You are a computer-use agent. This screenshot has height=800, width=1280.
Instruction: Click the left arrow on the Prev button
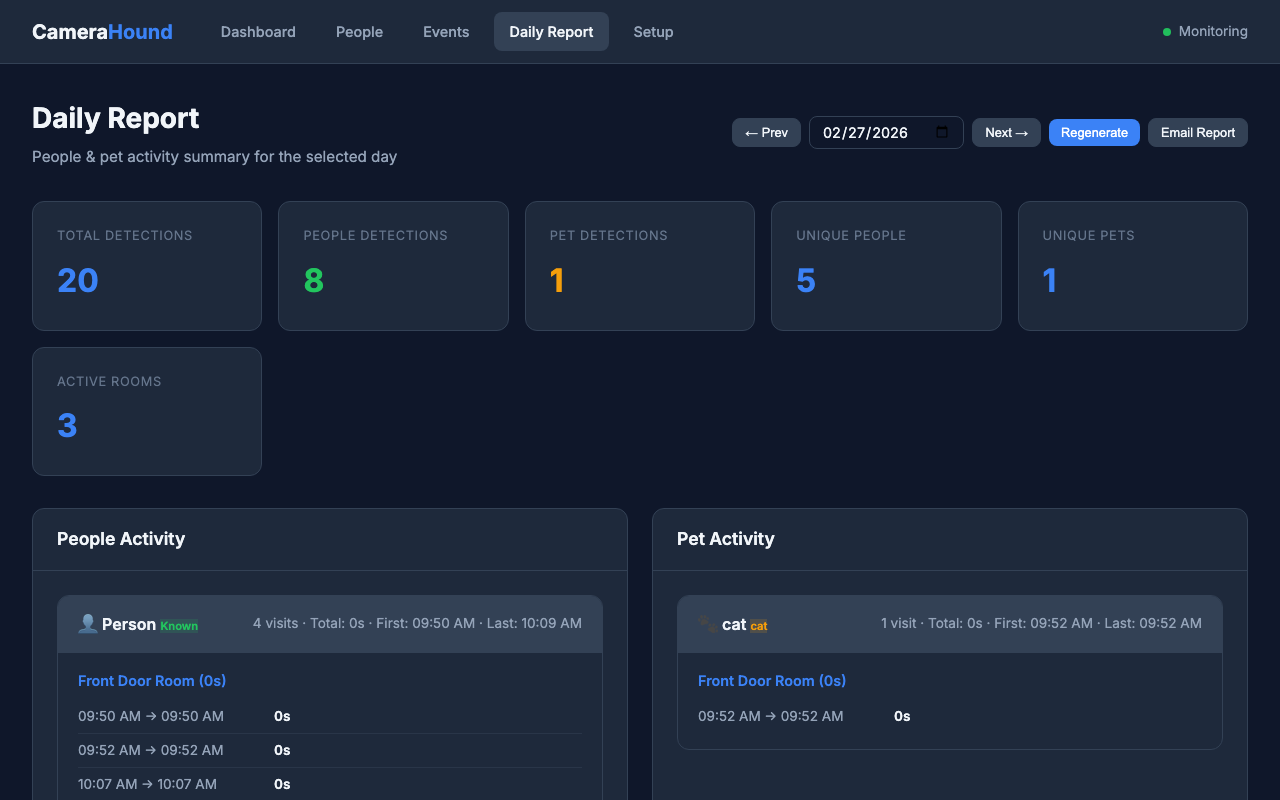pyautogui.click(x=751, y=132)
